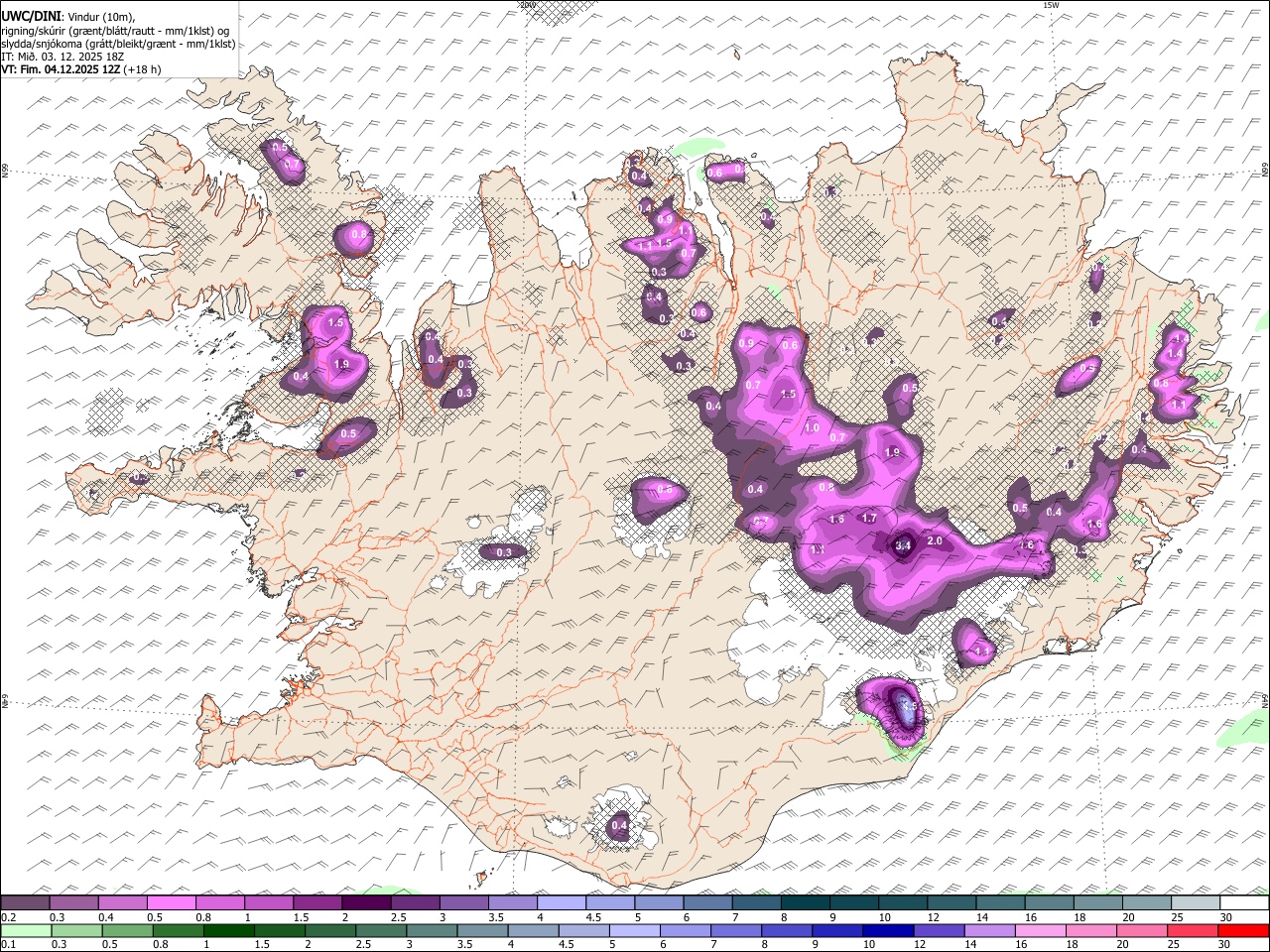This screenshot has height=952, width=1270.
Task: Click the 'slydda/snjókoma' legend description line
Action: (x=119, y=44)
